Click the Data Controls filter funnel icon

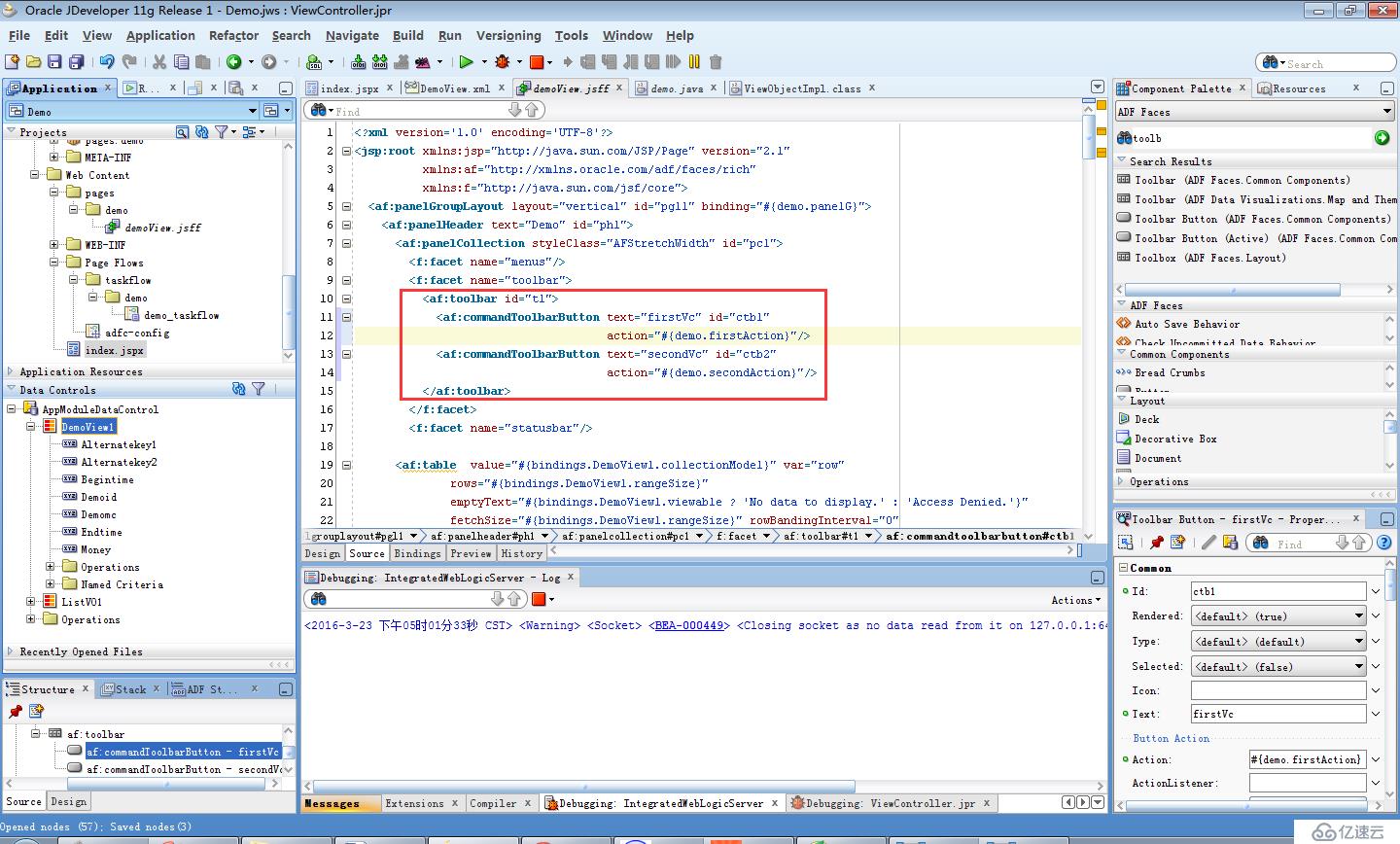click(259, 389)
